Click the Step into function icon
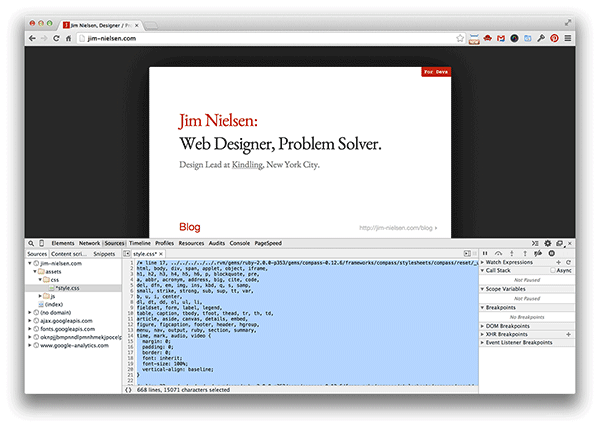The image size is (600, 428). click(x=512, y=253)
